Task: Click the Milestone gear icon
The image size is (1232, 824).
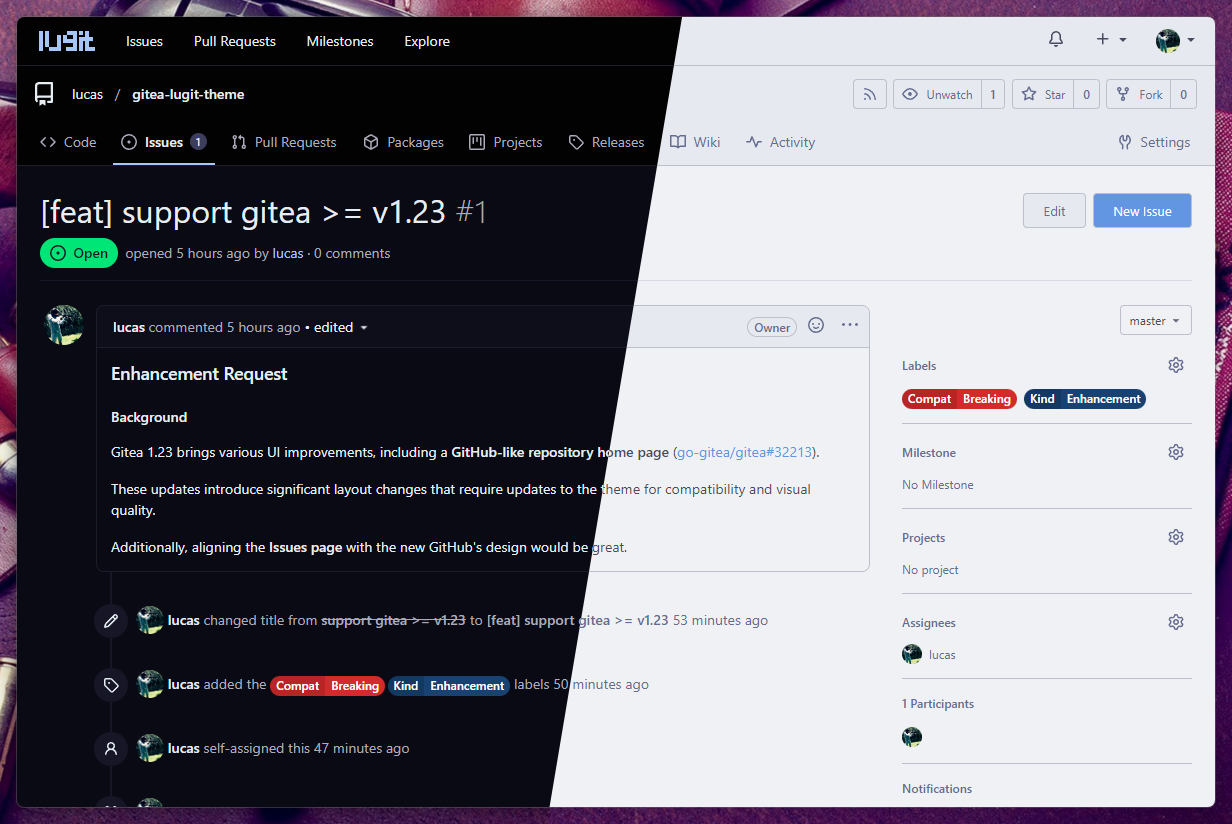Action: pos(1176,453)
